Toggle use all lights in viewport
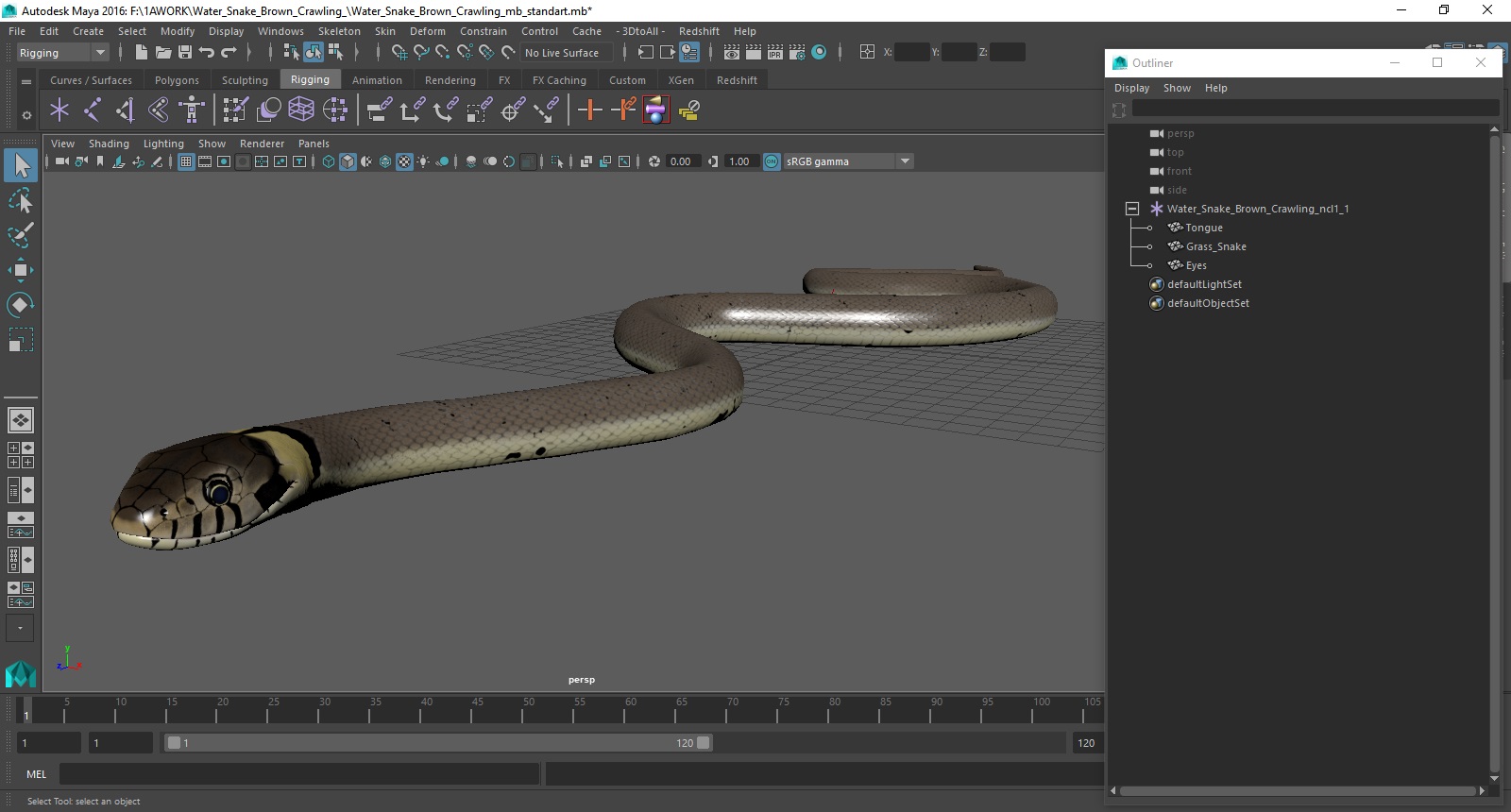Image resolution: width=1511 pixels, height=812 pixels. pos(423,161)
